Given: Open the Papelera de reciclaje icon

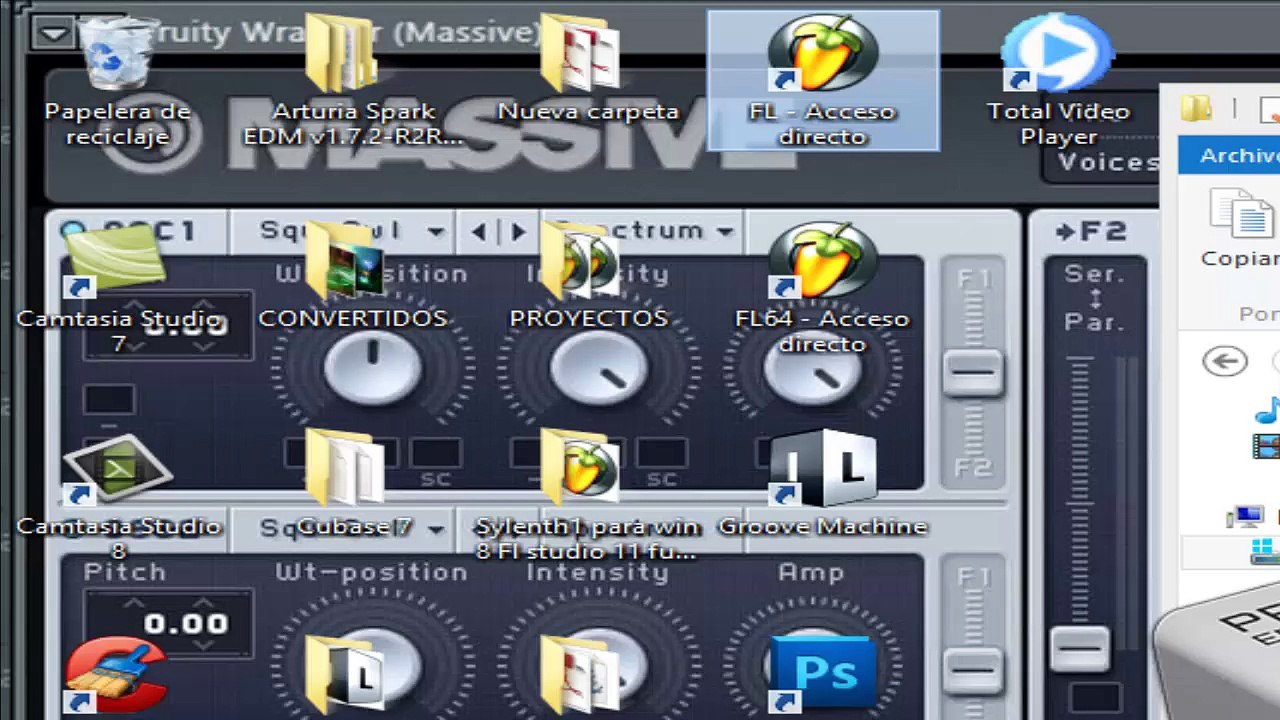Looking at the screenshot, I should point(117,82).
